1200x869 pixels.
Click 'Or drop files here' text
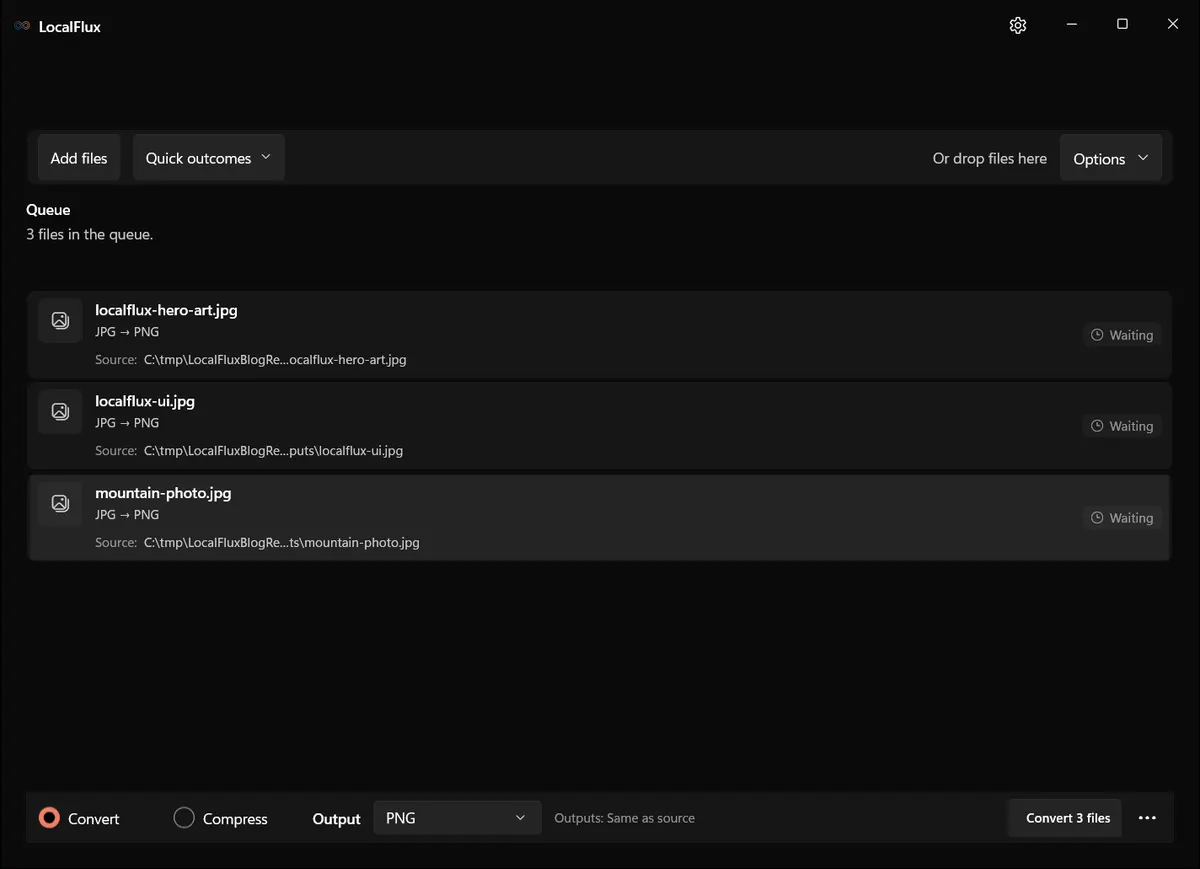pos(990,158)
